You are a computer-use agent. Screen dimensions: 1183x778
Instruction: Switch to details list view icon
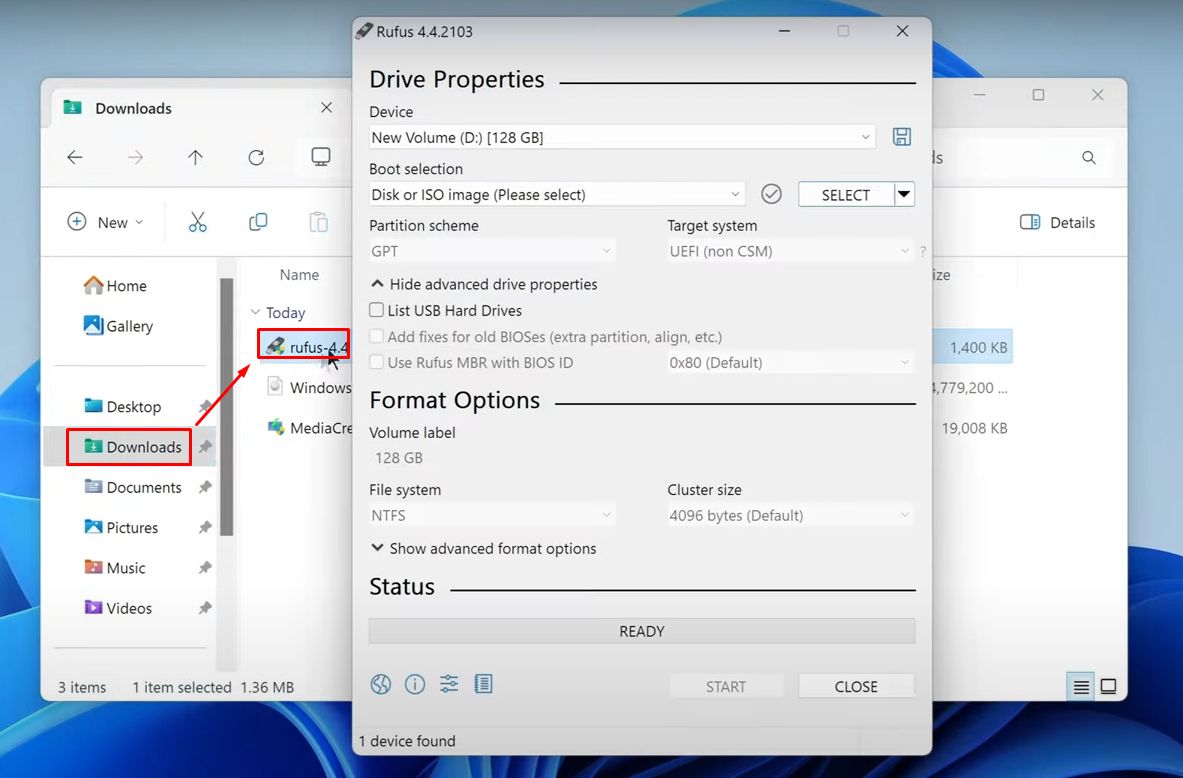click(1081, 687)
